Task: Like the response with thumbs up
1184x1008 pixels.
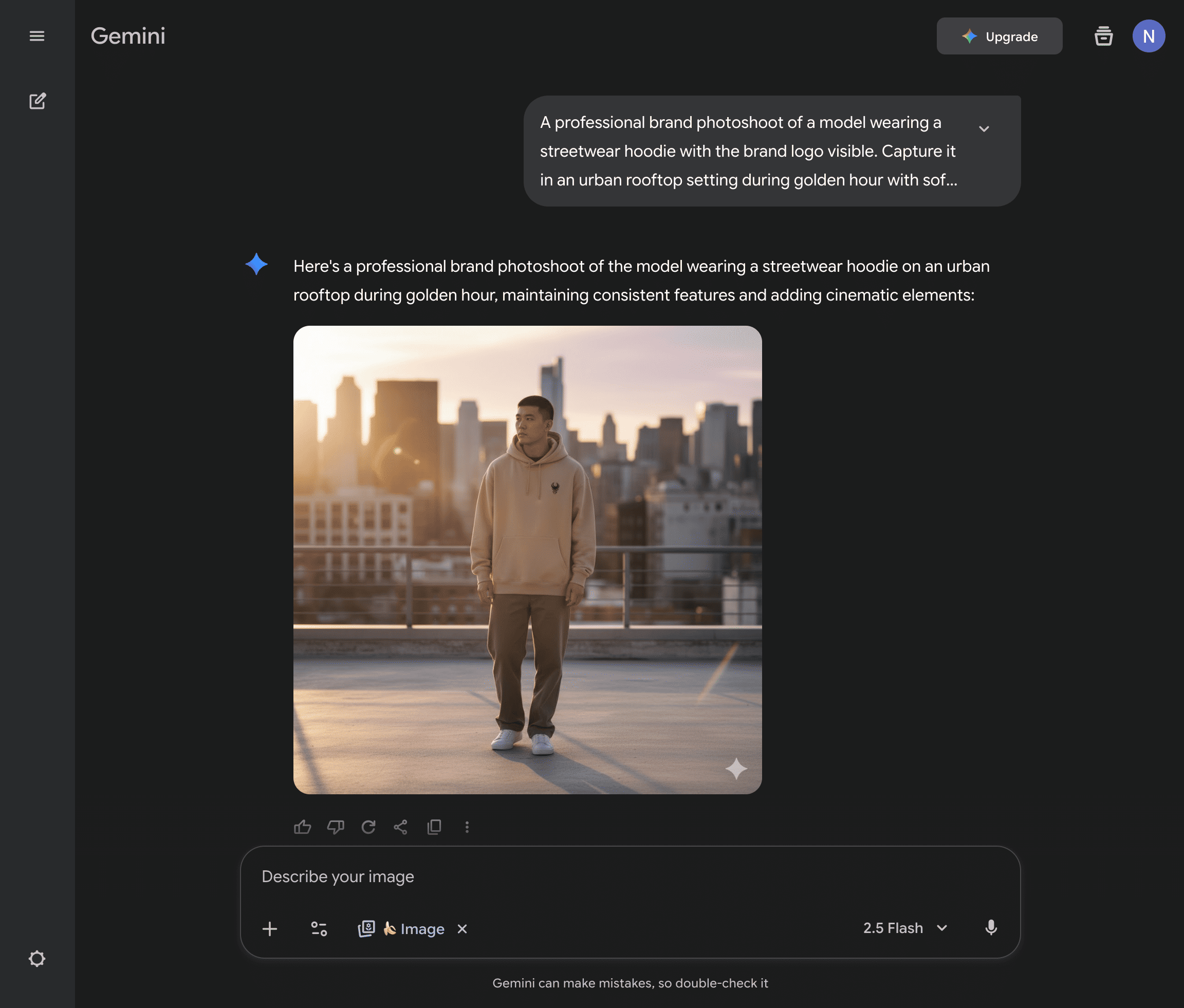Action: tap(302, 827)
